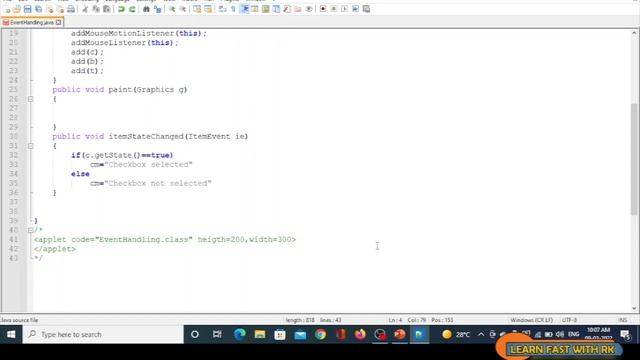640x360 pixels.
Task: Save the current file using toolbar
Action: coord(28,9)
